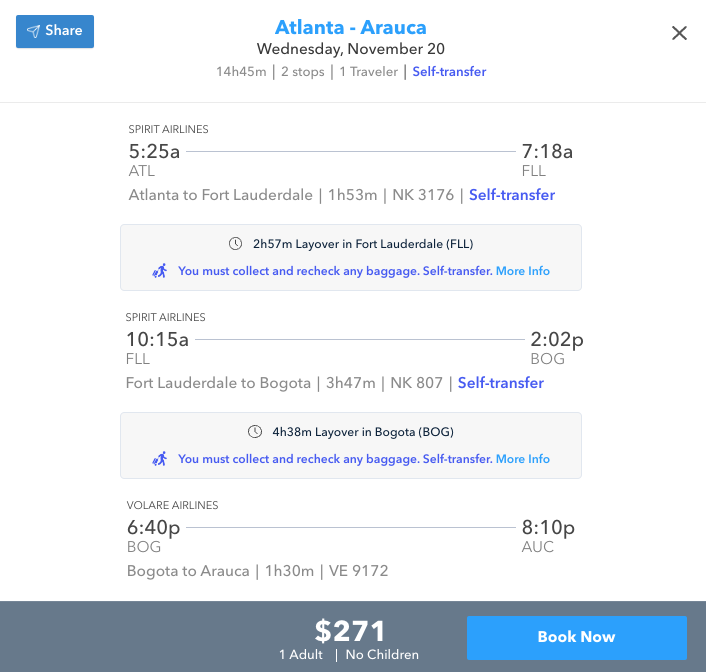Click Bogota to Arauca flight details line
The width and height of the screenshot is (706, 672).
click(257, 571)
